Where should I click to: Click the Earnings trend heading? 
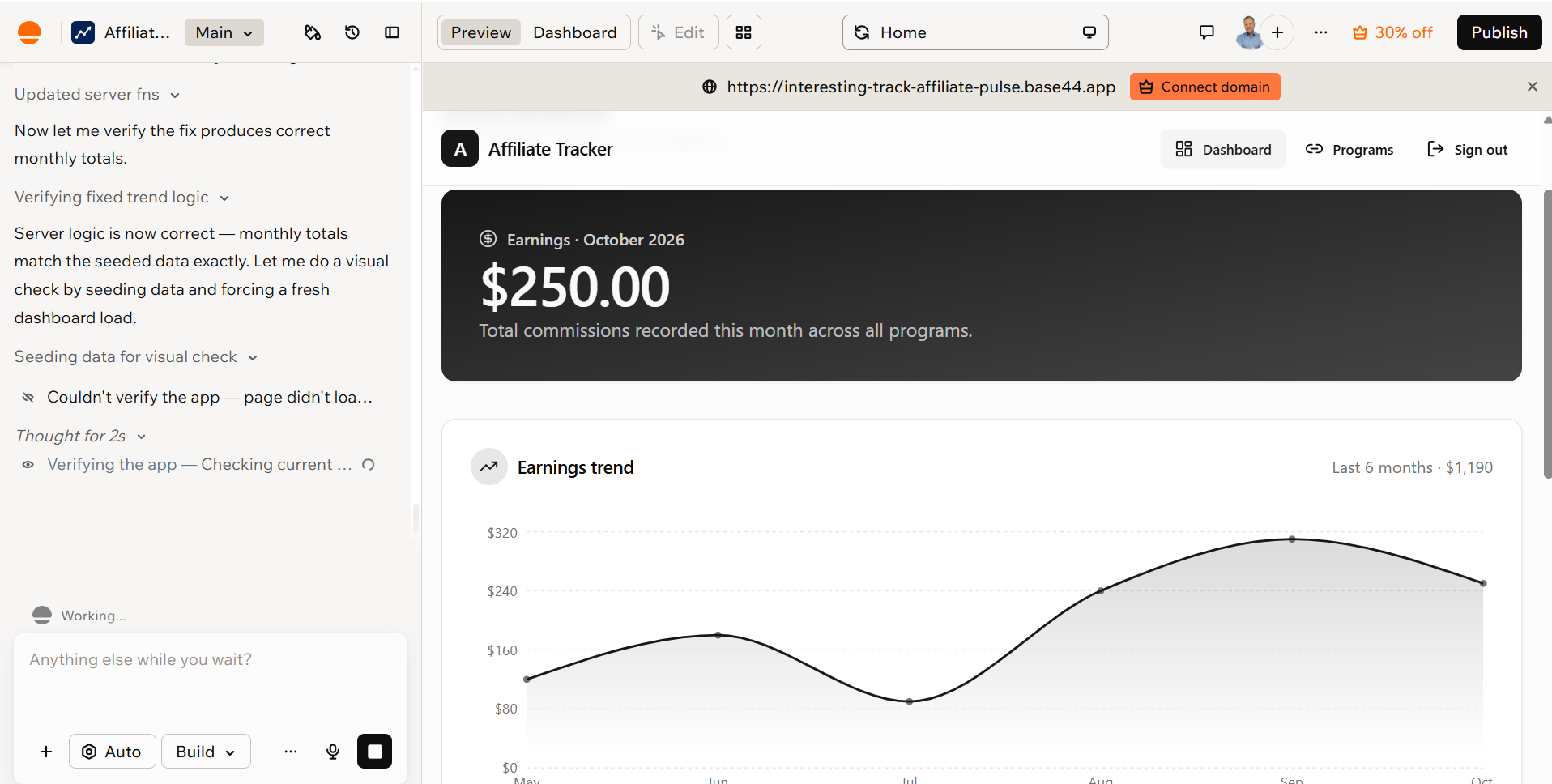point(576,467)
